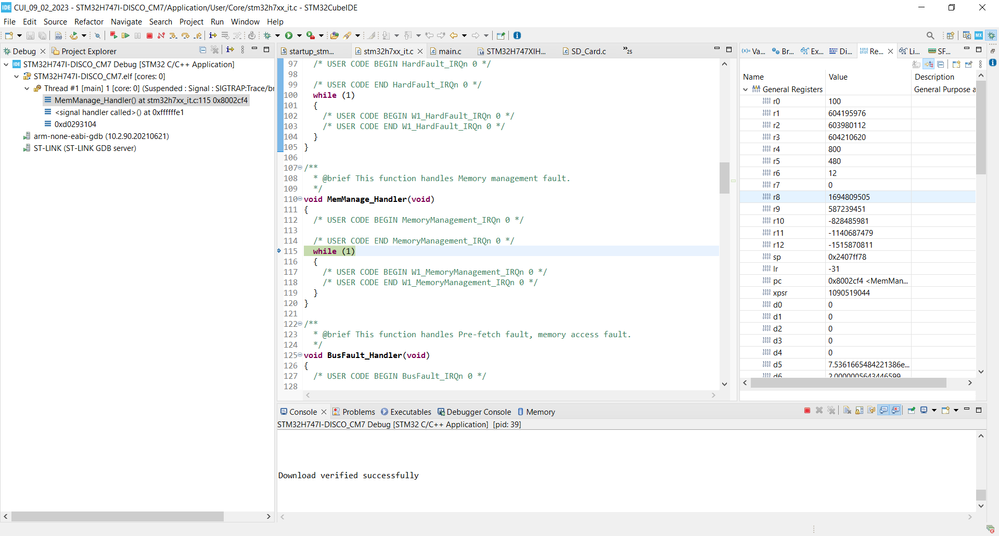Switch to the Debug perspective icon
The height and width of the screenshot is (536, 999).
990,36
